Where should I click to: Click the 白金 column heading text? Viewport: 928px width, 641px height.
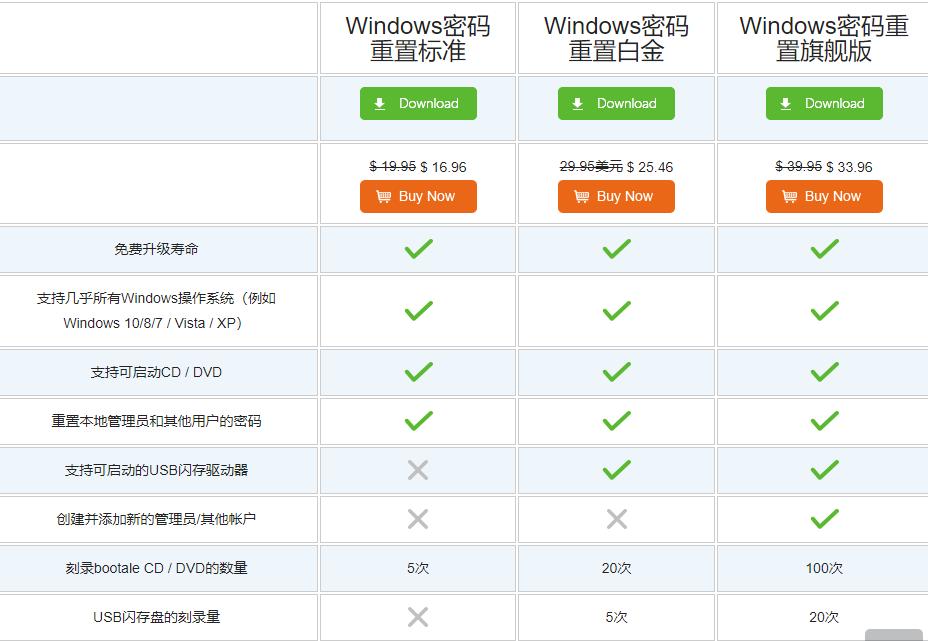point(616,38)
